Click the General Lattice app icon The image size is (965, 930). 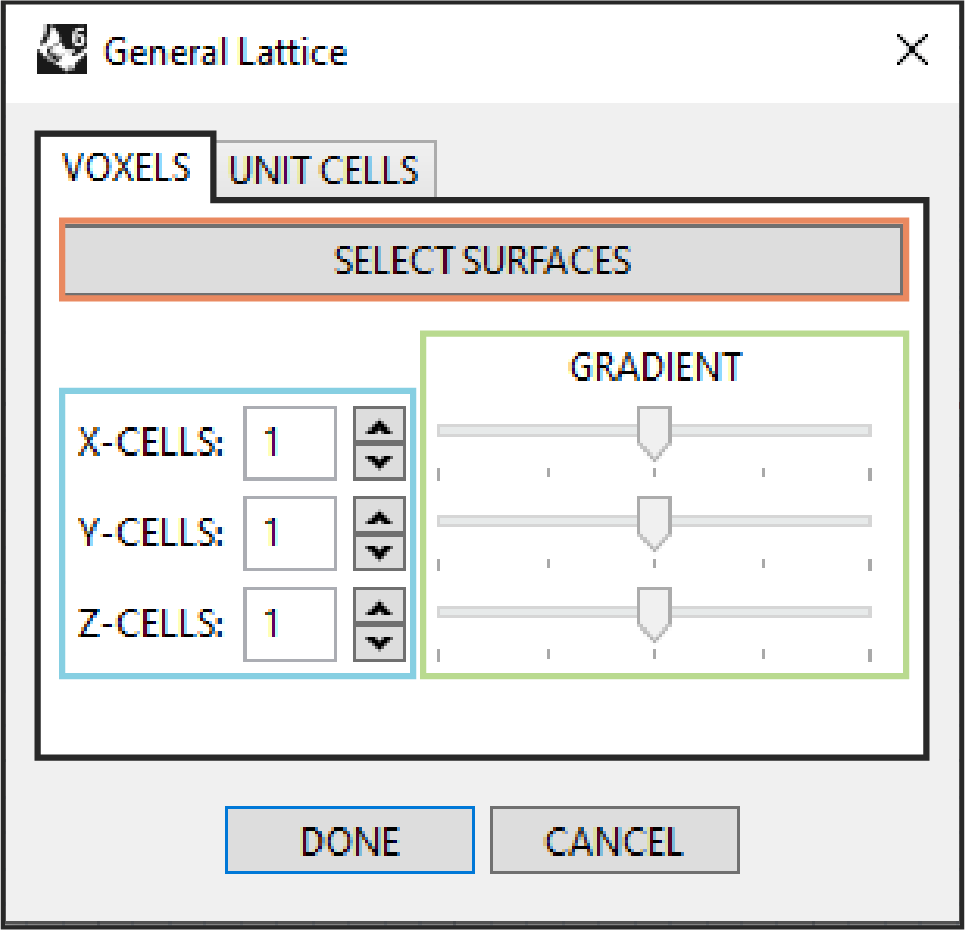(x=62, y=49)
